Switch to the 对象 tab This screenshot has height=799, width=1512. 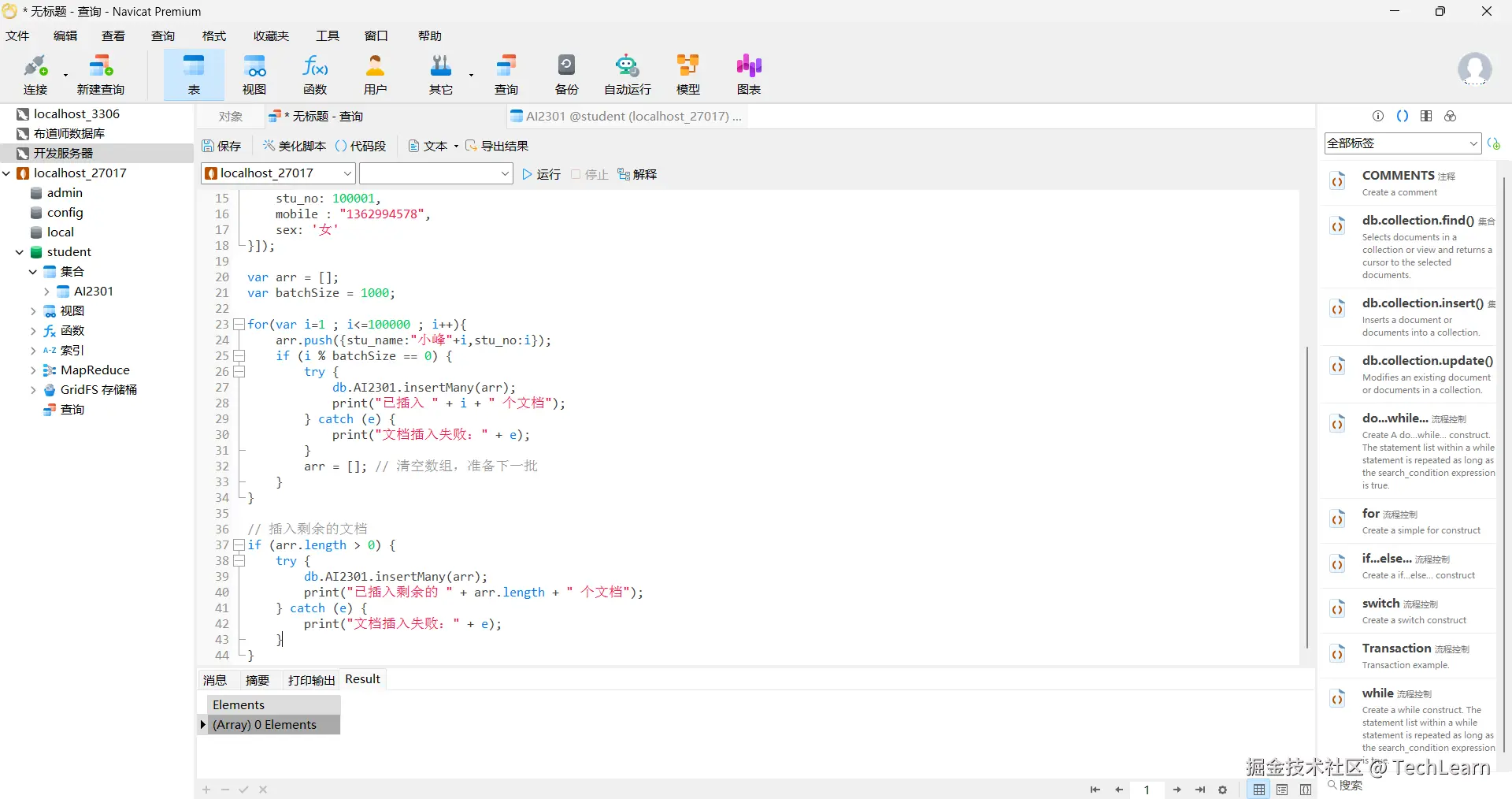click(231, 117)
